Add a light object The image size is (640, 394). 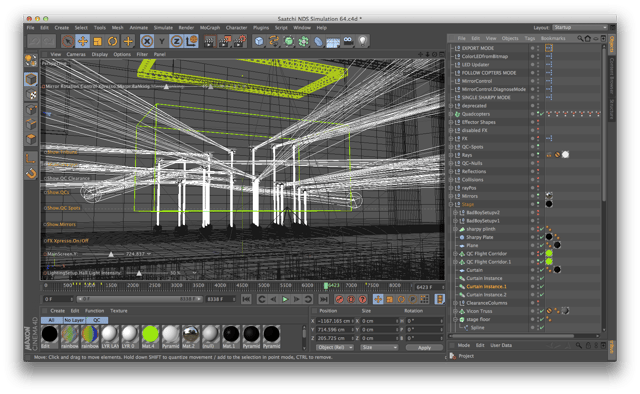(x=362, y=41)
